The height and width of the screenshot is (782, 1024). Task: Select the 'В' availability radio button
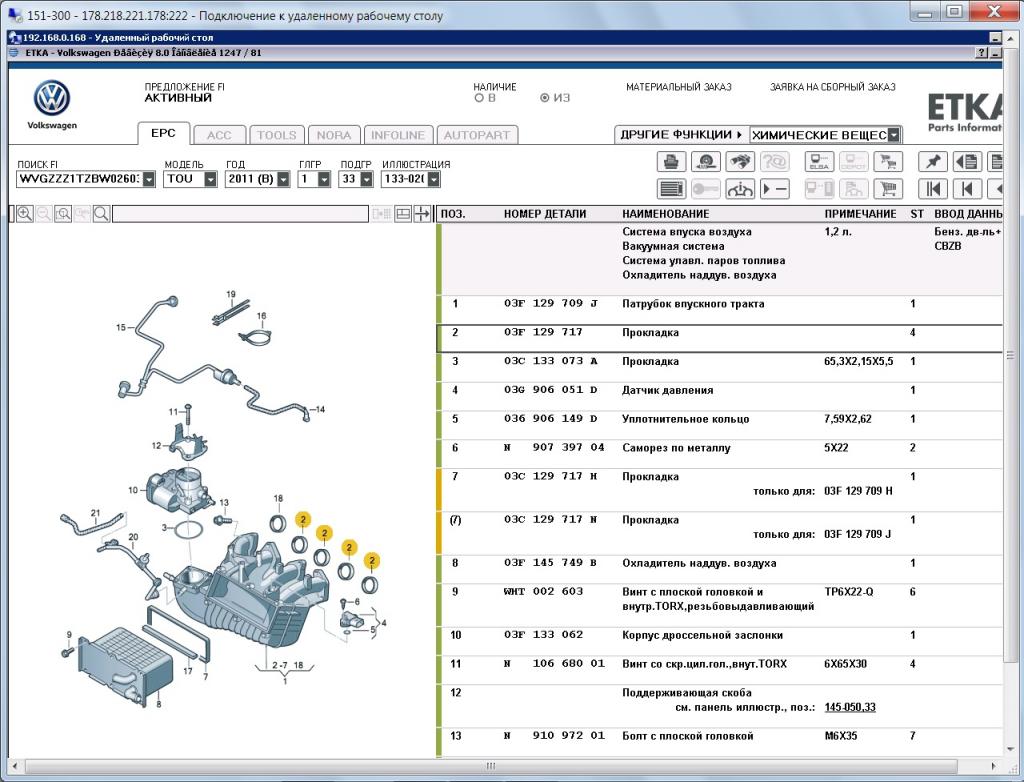point(479,98)
